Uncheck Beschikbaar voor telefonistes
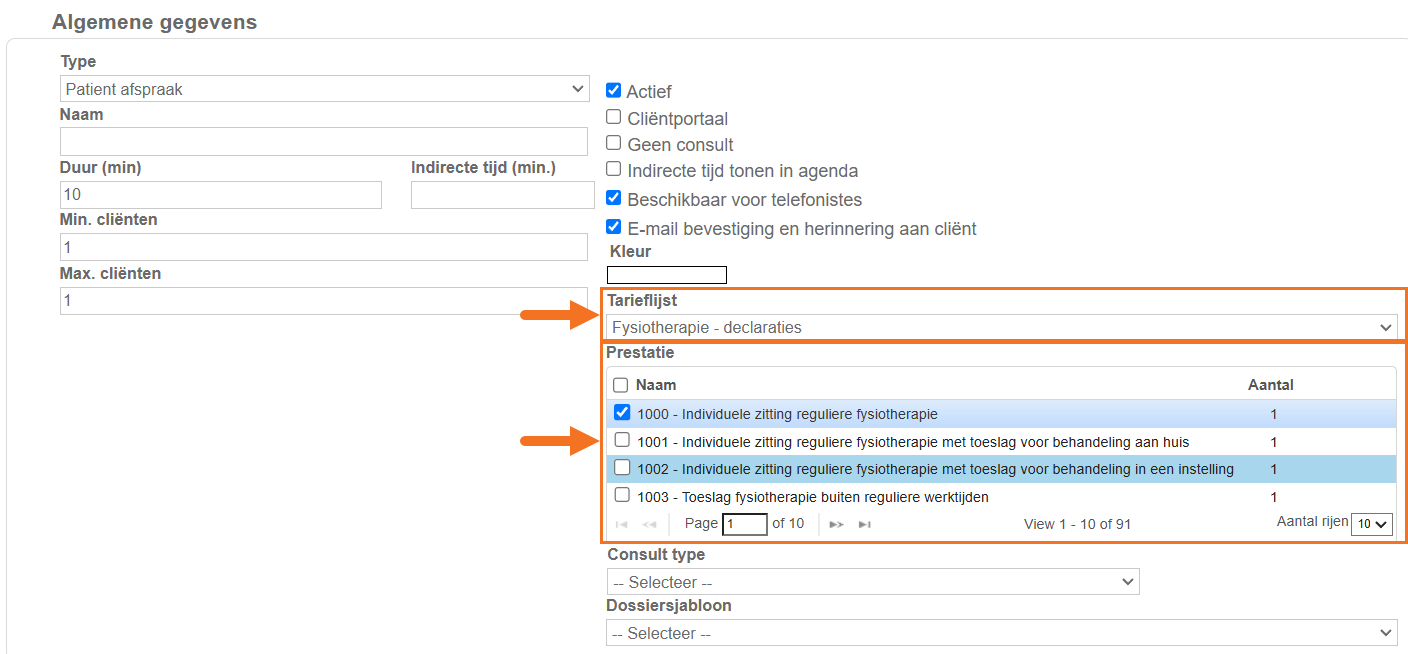 614,198
